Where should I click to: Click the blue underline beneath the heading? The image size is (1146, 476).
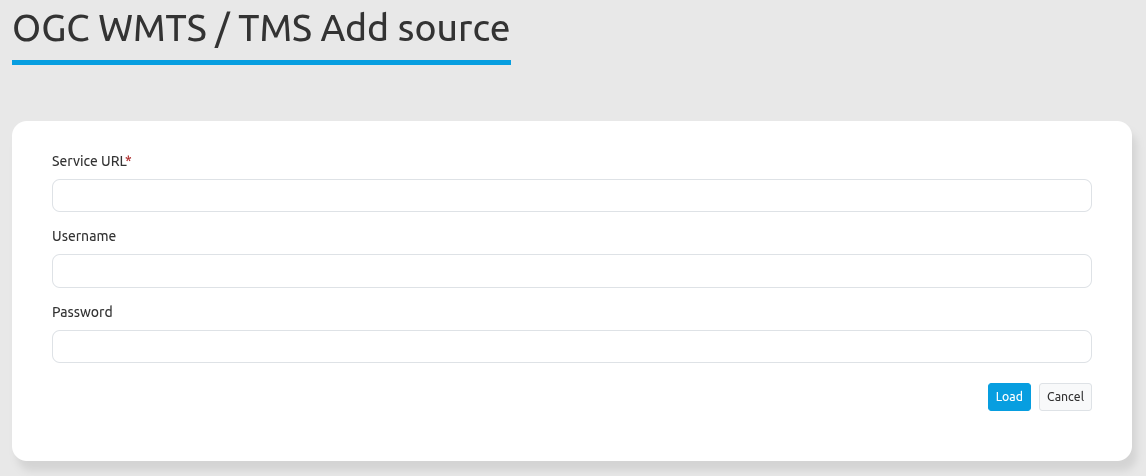260,62
